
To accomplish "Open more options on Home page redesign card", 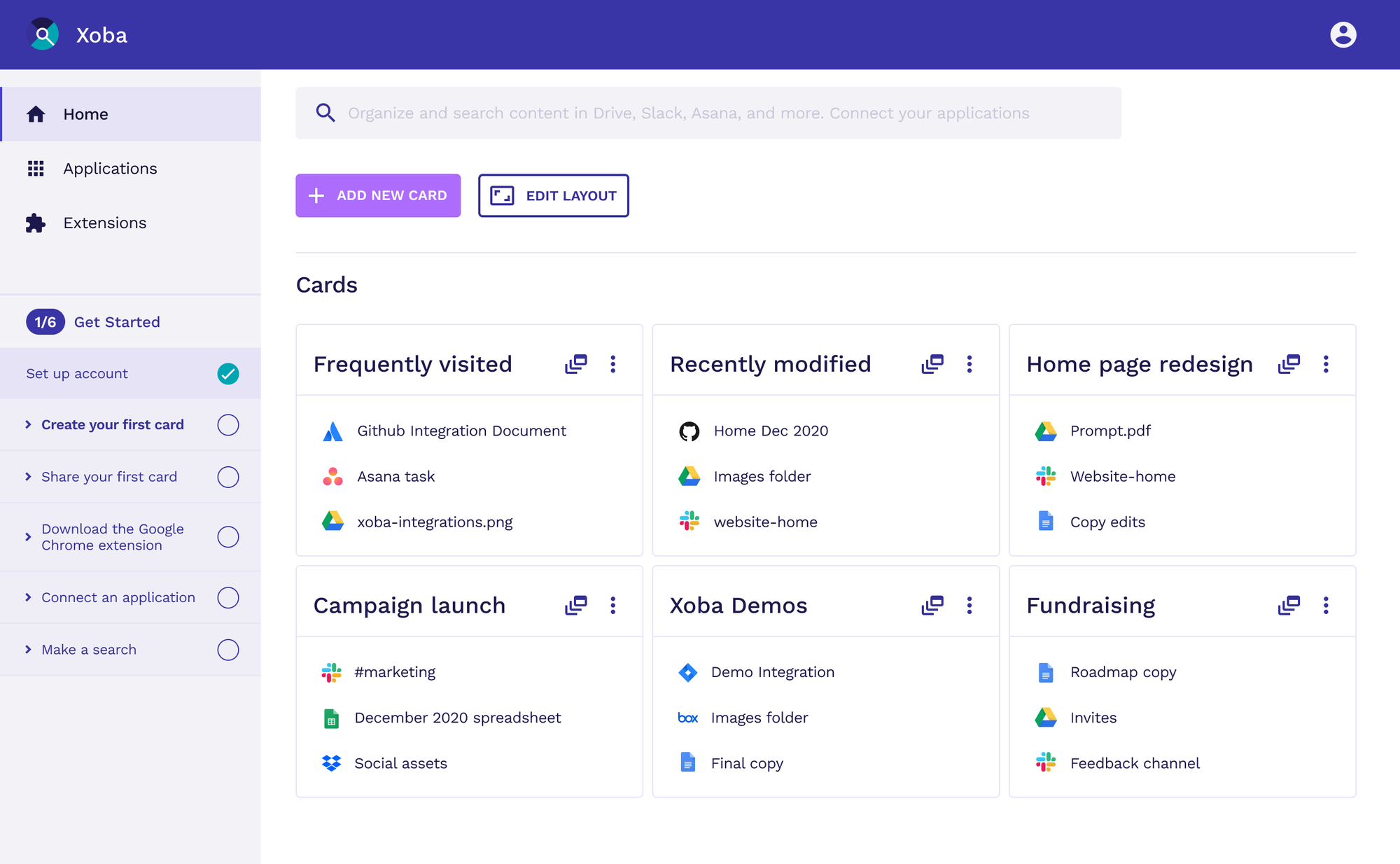I will coord(1325,363).
